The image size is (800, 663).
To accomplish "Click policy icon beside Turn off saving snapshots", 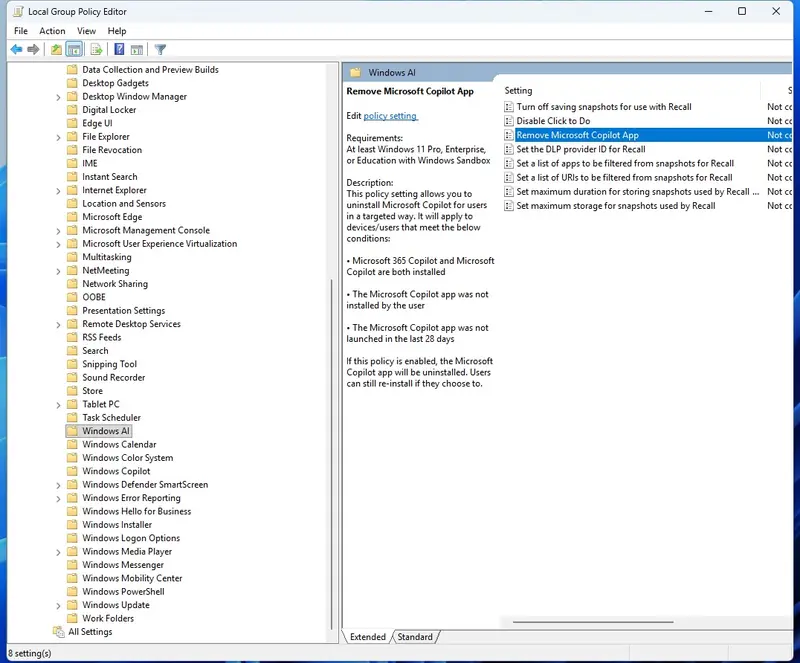I will (509, 107).
